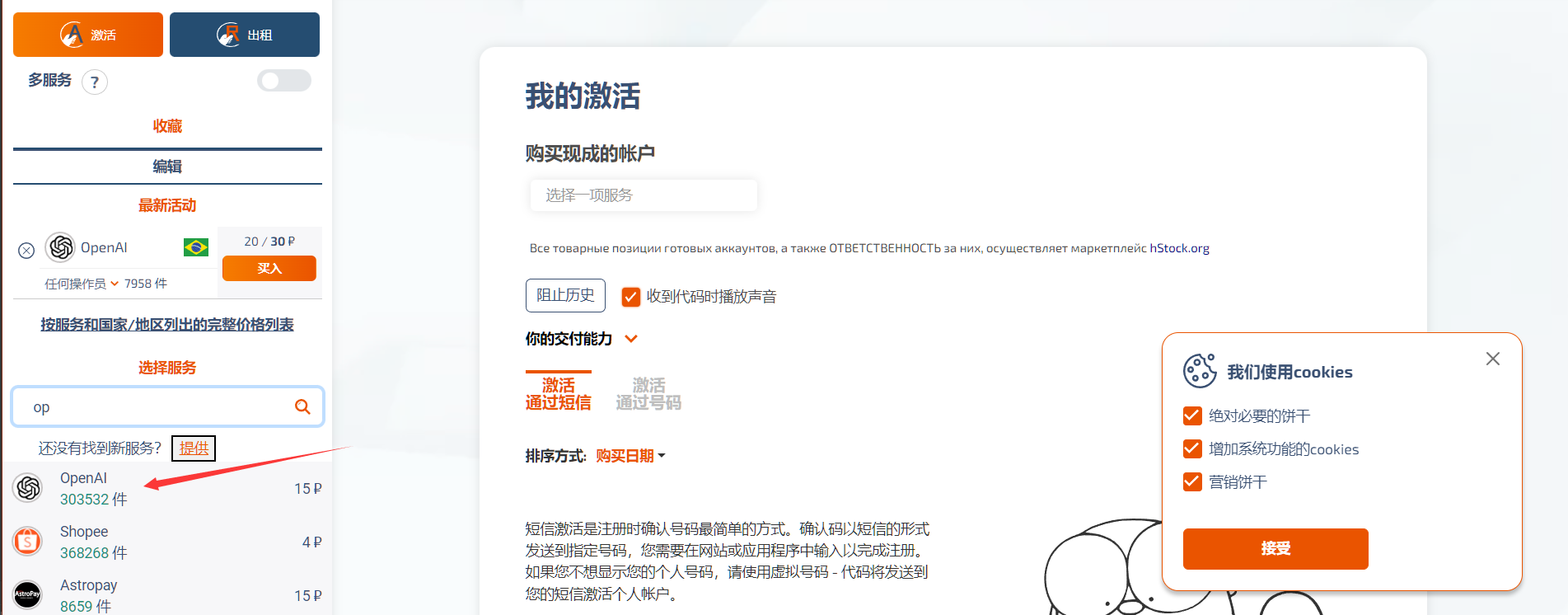Uncheck the 营销饼干 cookie checkbox
The width and height of the screenshot is (1568, 615).
pos(1192,481)
